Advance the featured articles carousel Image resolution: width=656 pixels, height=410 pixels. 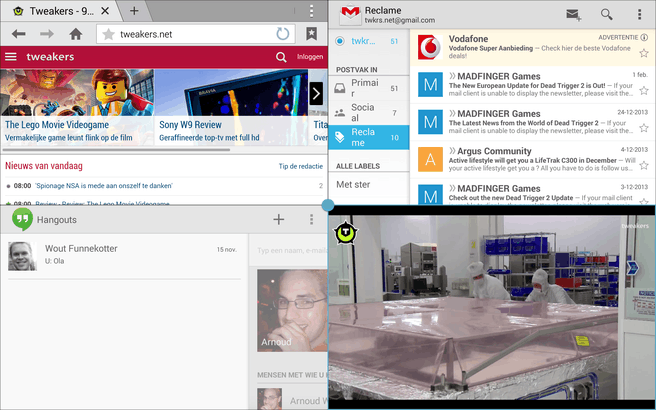pyautogui.click(x=316, y=93)
